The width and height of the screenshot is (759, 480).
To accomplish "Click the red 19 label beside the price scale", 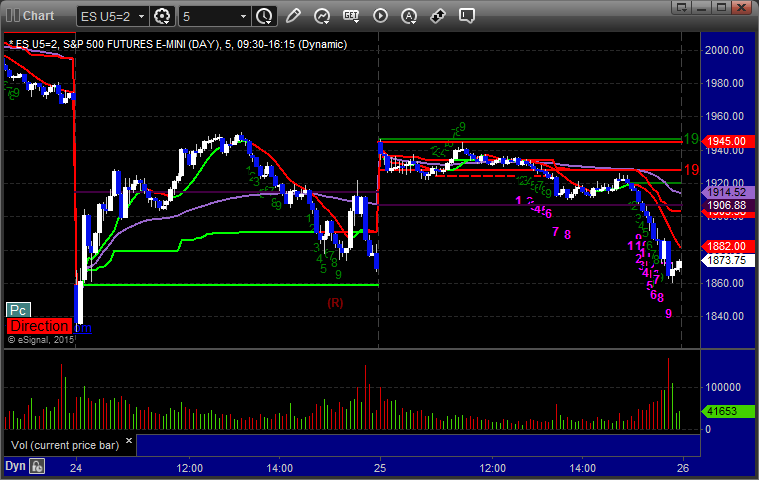I will click(x=691, y=170).
